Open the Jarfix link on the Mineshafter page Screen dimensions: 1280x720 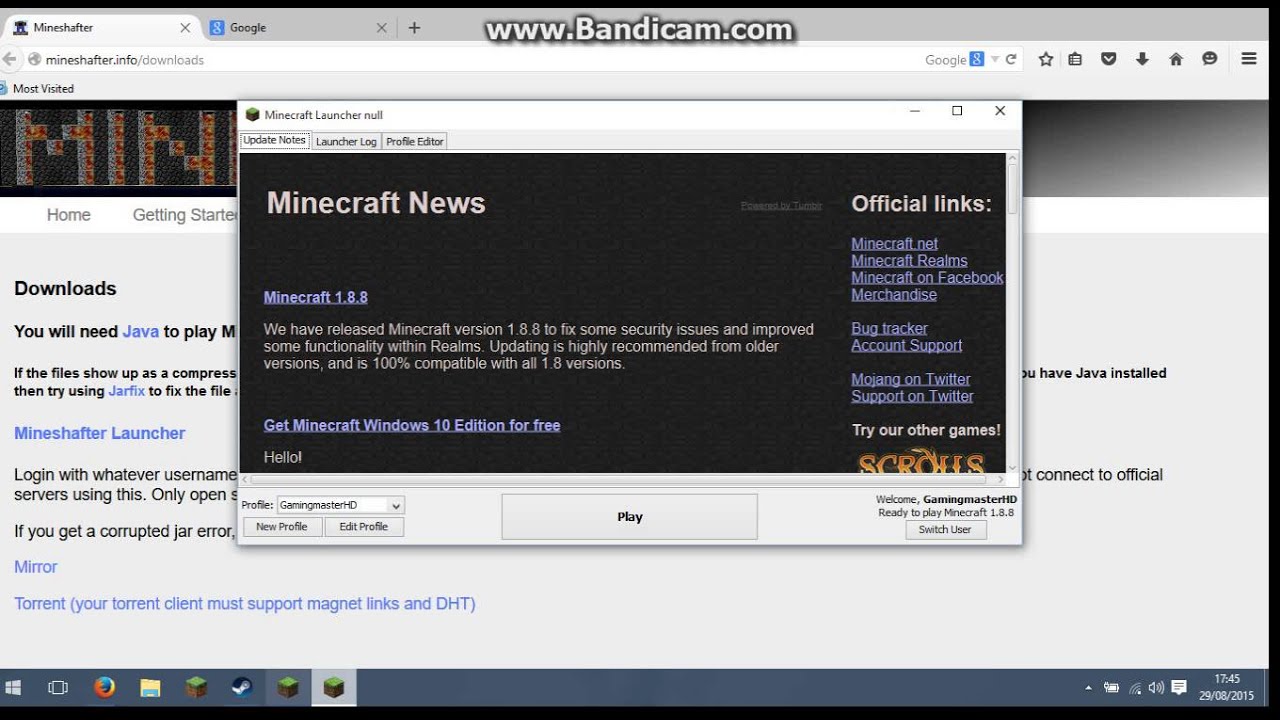tap(127, 391)
